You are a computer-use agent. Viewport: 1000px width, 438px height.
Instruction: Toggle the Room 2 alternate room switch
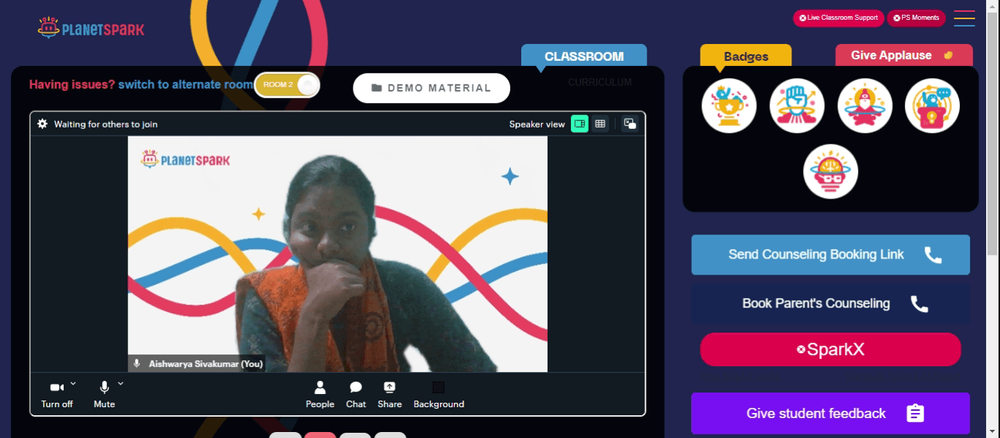286,85
